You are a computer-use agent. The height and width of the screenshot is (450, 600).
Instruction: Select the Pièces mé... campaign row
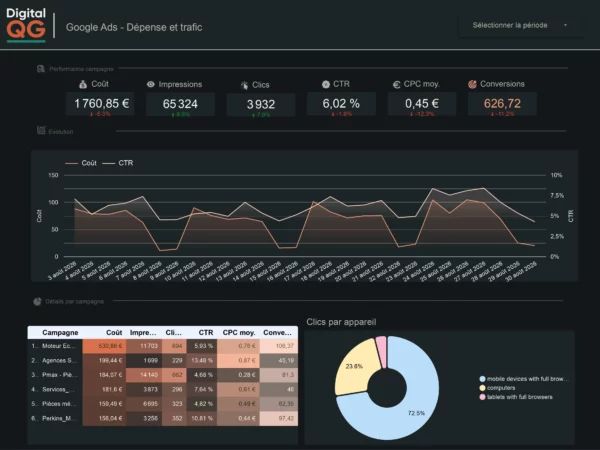[163, 404]
